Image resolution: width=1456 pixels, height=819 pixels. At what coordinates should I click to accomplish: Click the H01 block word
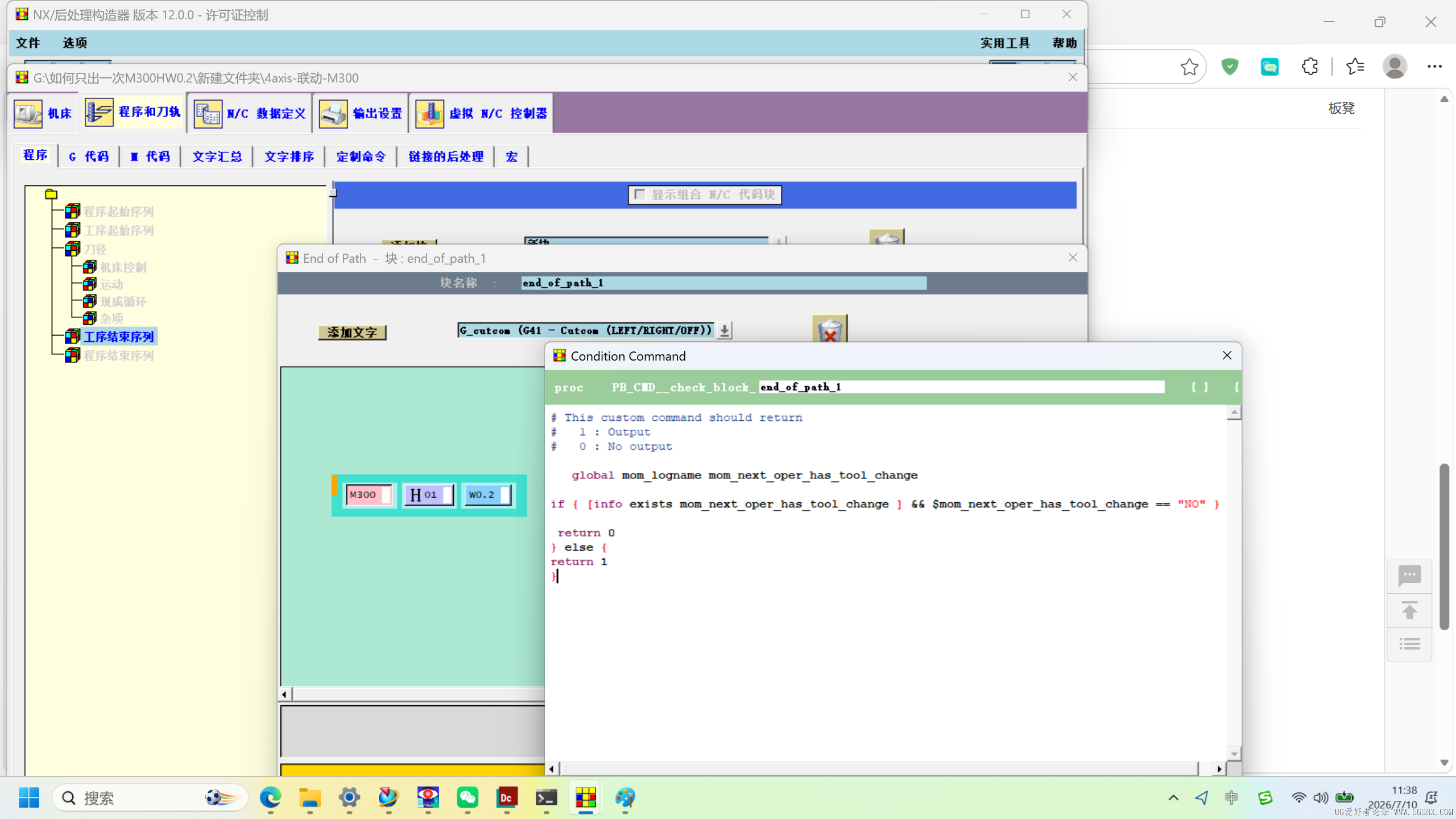429,495
